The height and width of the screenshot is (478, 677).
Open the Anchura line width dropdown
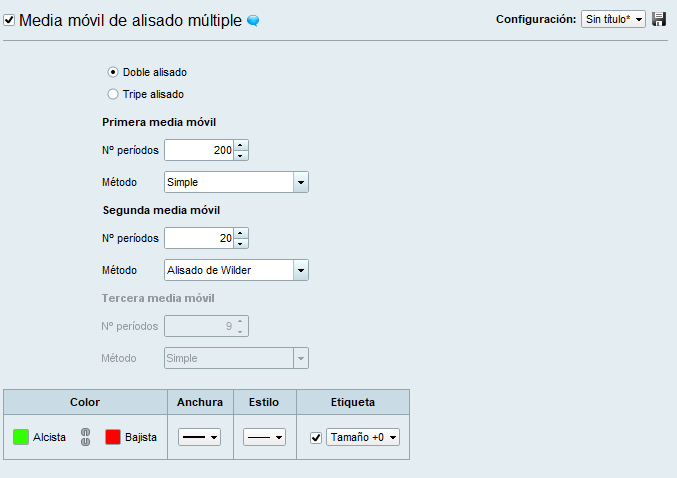pos(200,437)
